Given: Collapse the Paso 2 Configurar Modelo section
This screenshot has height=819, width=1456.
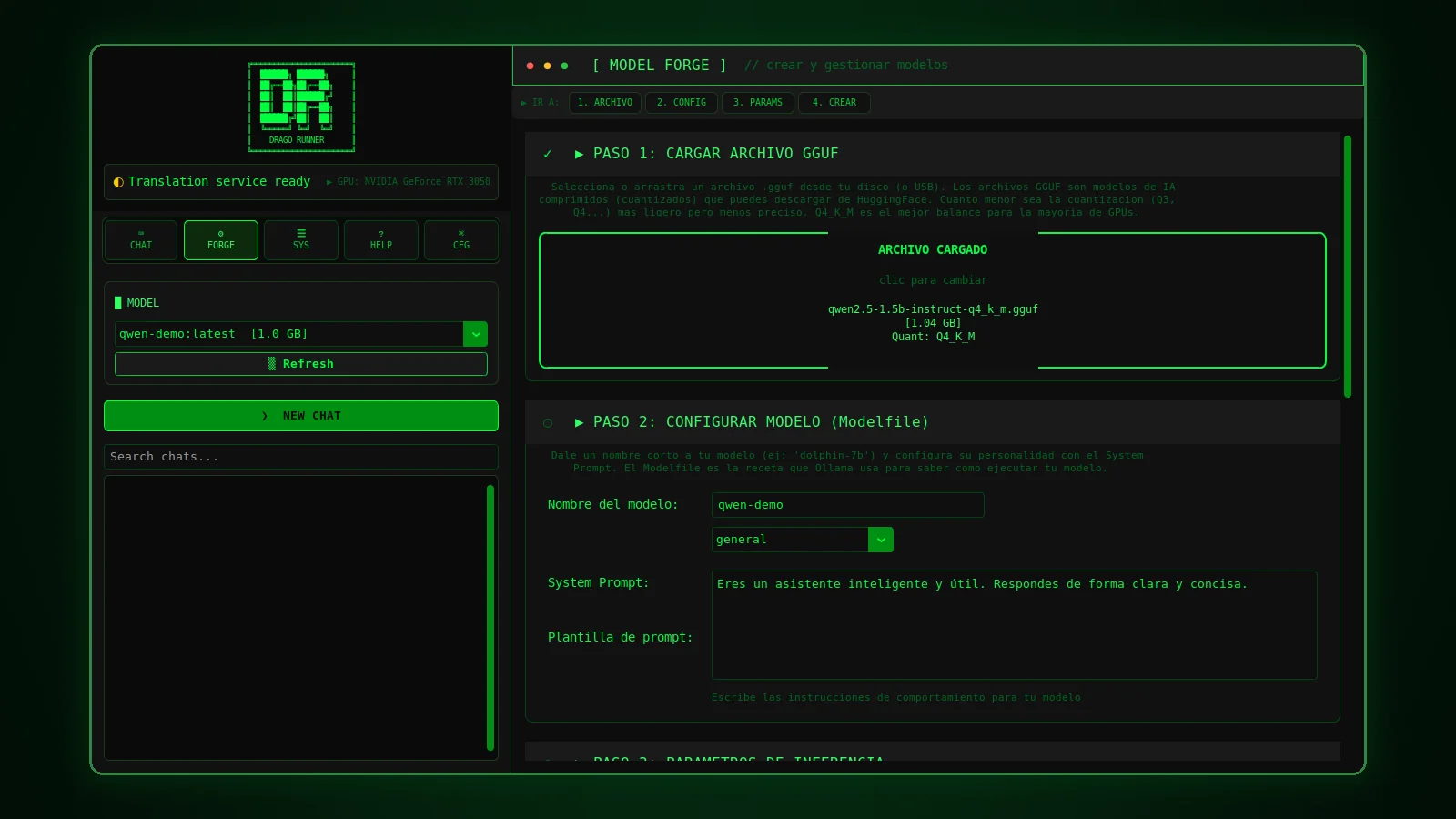Looking at the screenshot, I should (752, 422).
